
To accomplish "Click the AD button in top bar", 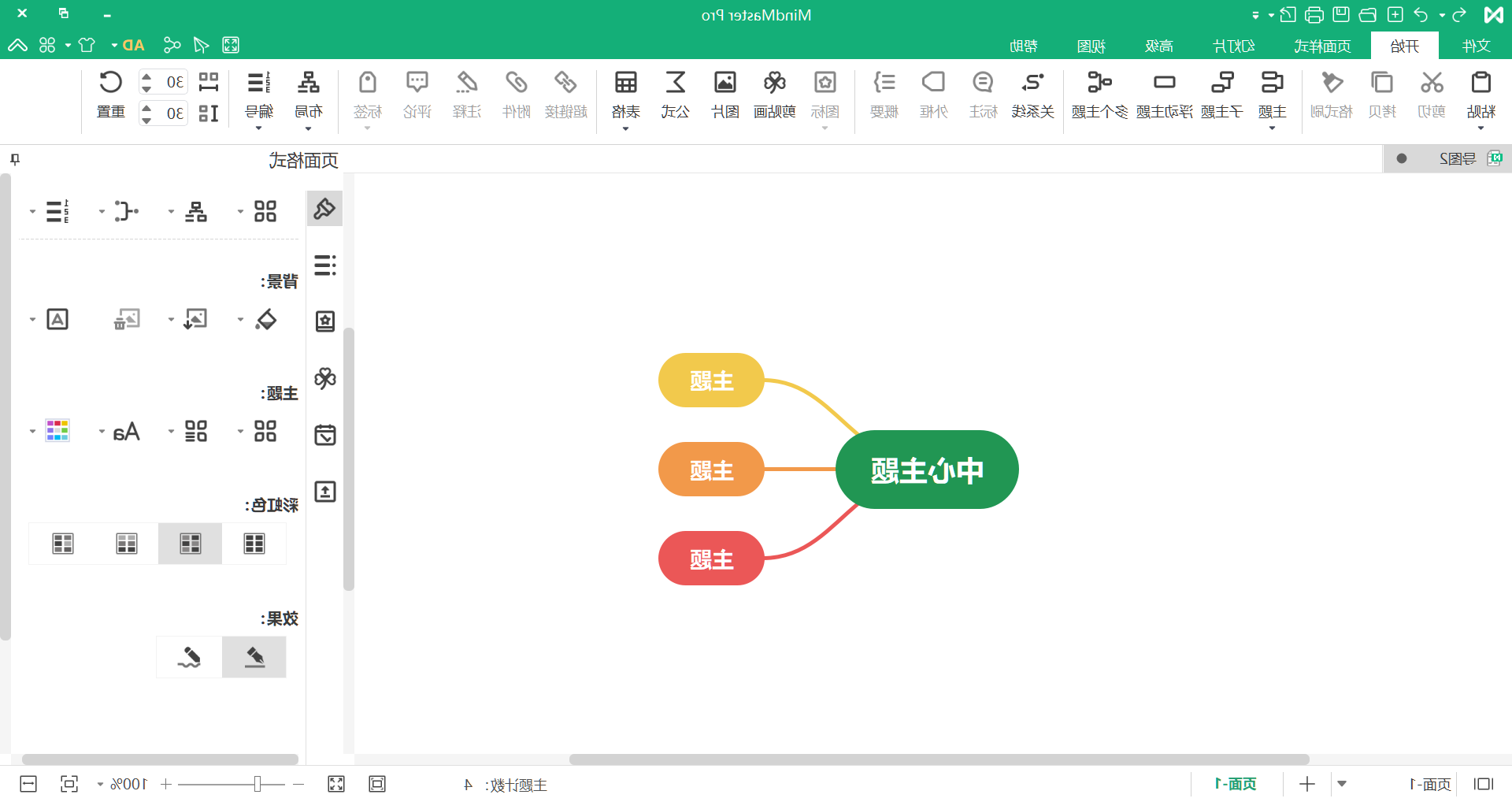I will tap(134, 45).
